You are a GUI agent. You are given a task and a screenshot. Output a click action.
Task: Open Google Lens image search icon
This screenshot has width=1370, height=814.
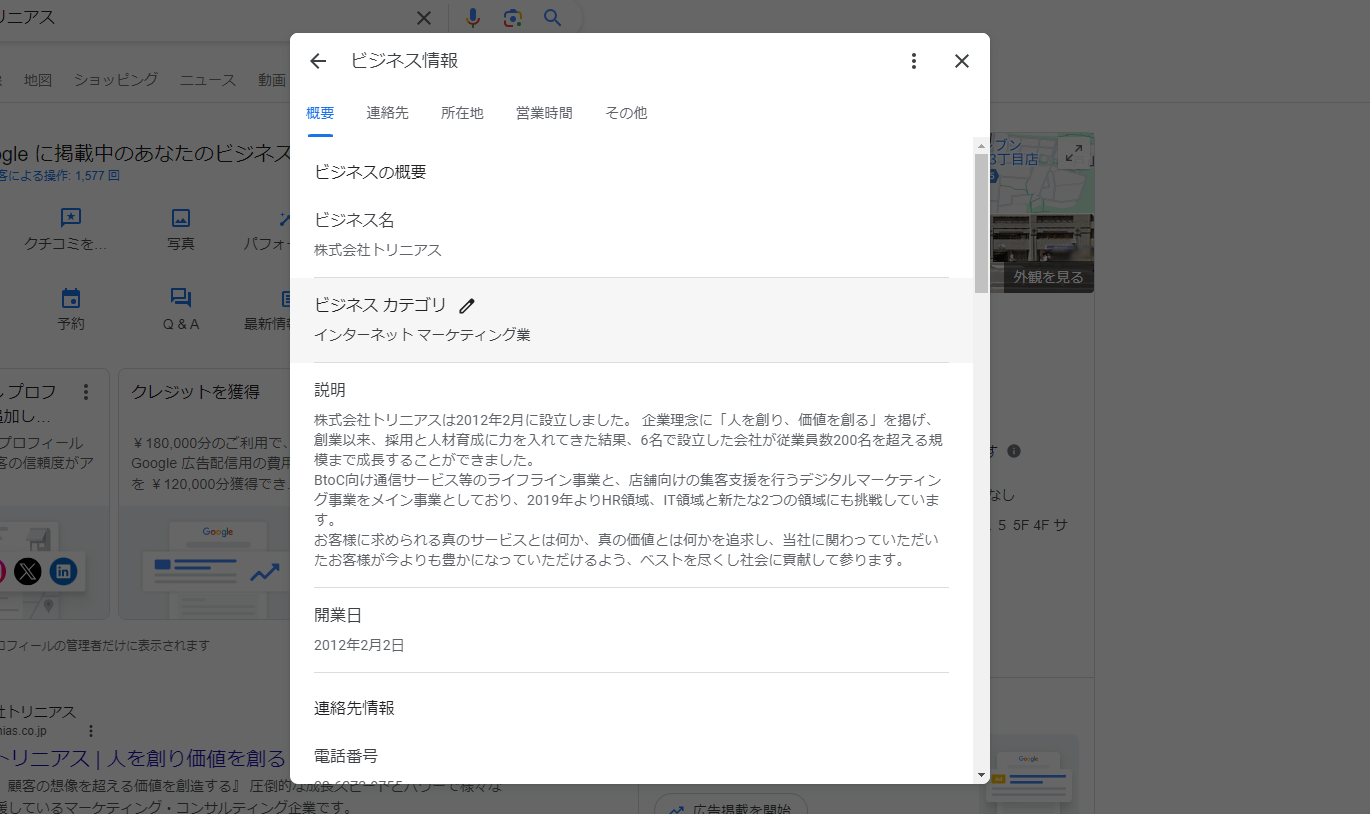(513, 18)
